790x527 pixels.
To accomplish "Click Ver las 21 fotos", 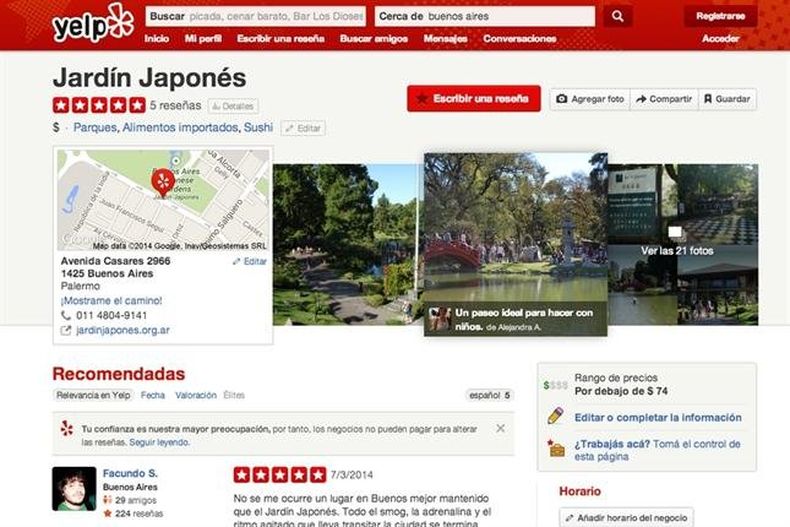I will pos(677,250).
